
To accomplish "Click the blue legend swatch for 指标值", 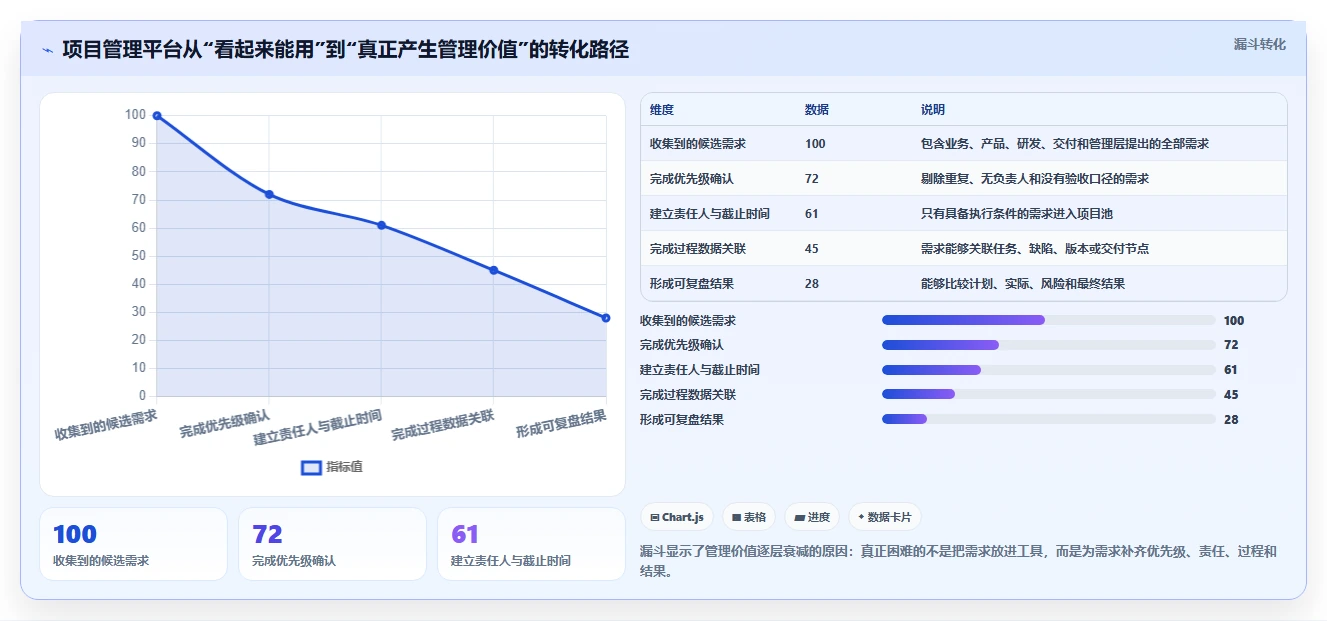I will [311, 467].
